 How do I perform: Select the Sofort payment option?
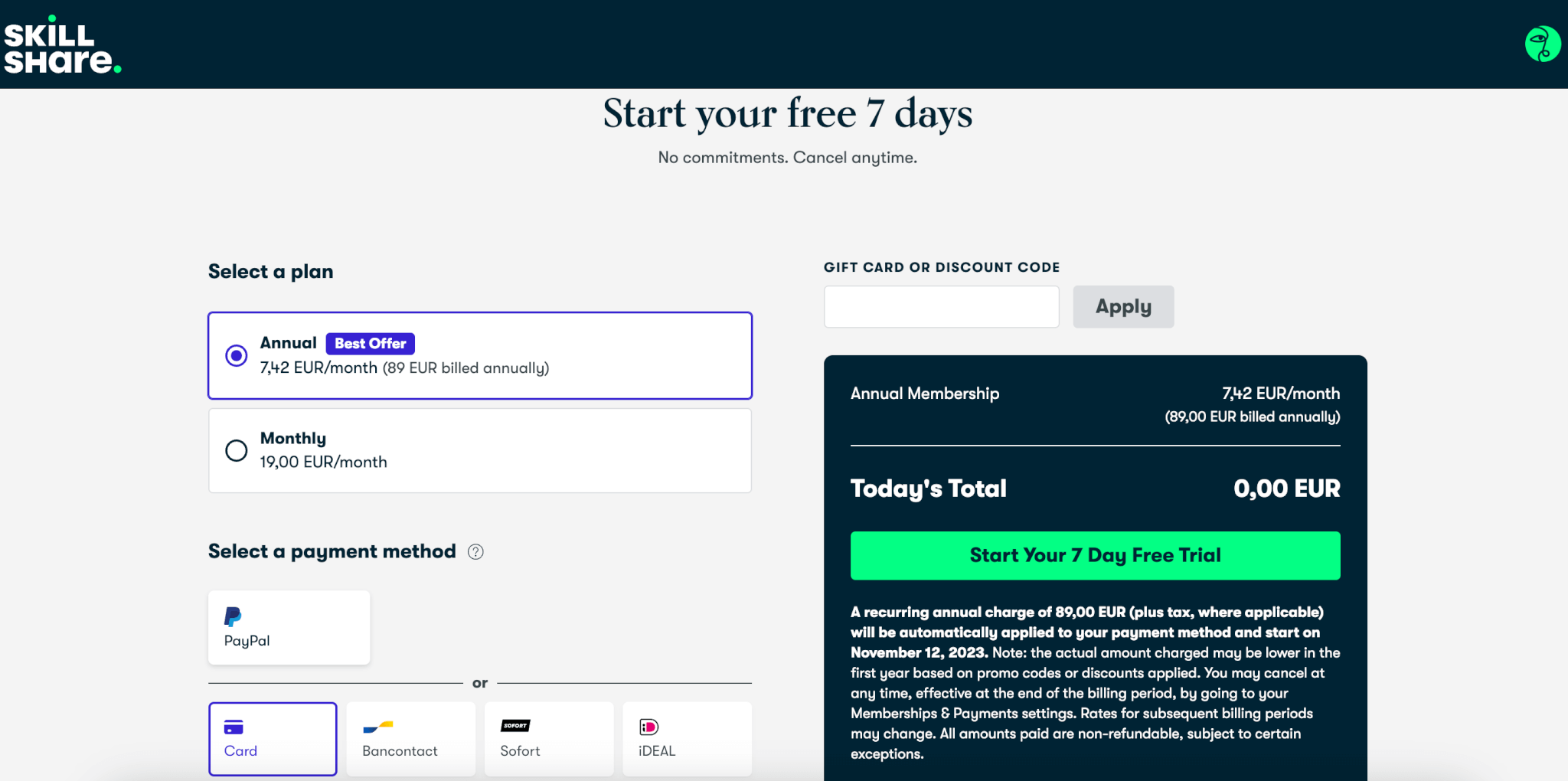click(549, 739)
